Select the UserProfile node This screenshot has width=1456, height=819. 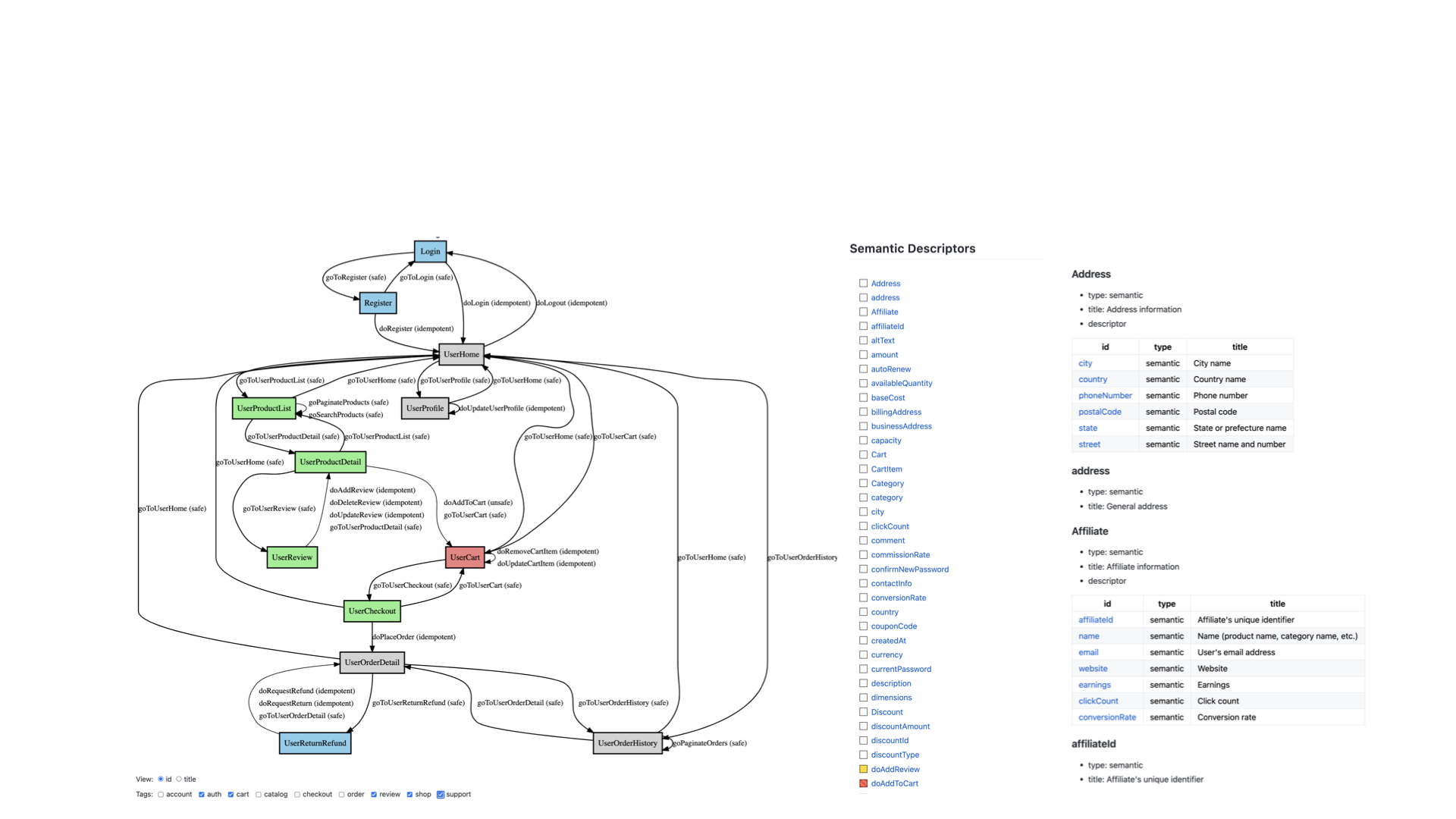(425, 408)
